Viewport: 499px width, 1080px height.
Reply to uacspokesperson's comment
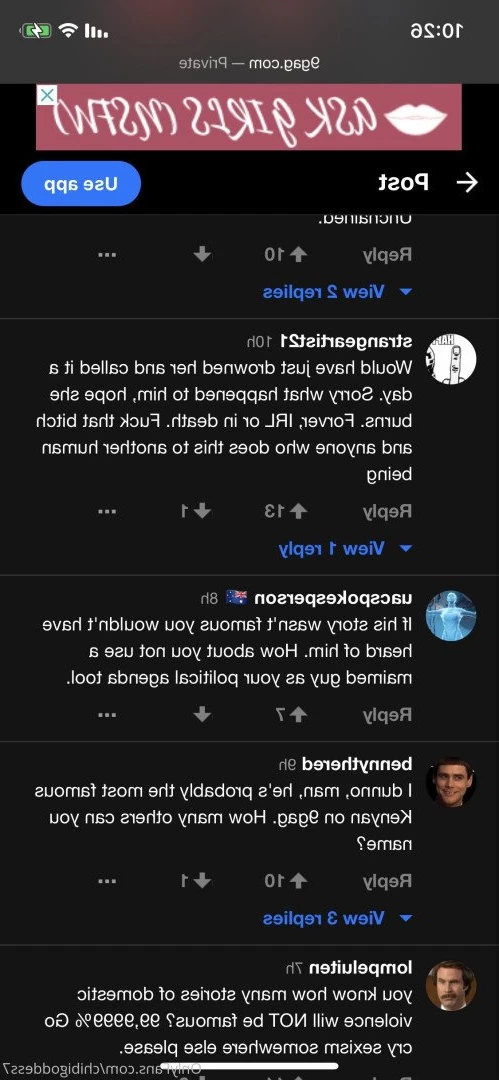click(x=387, y=715)
